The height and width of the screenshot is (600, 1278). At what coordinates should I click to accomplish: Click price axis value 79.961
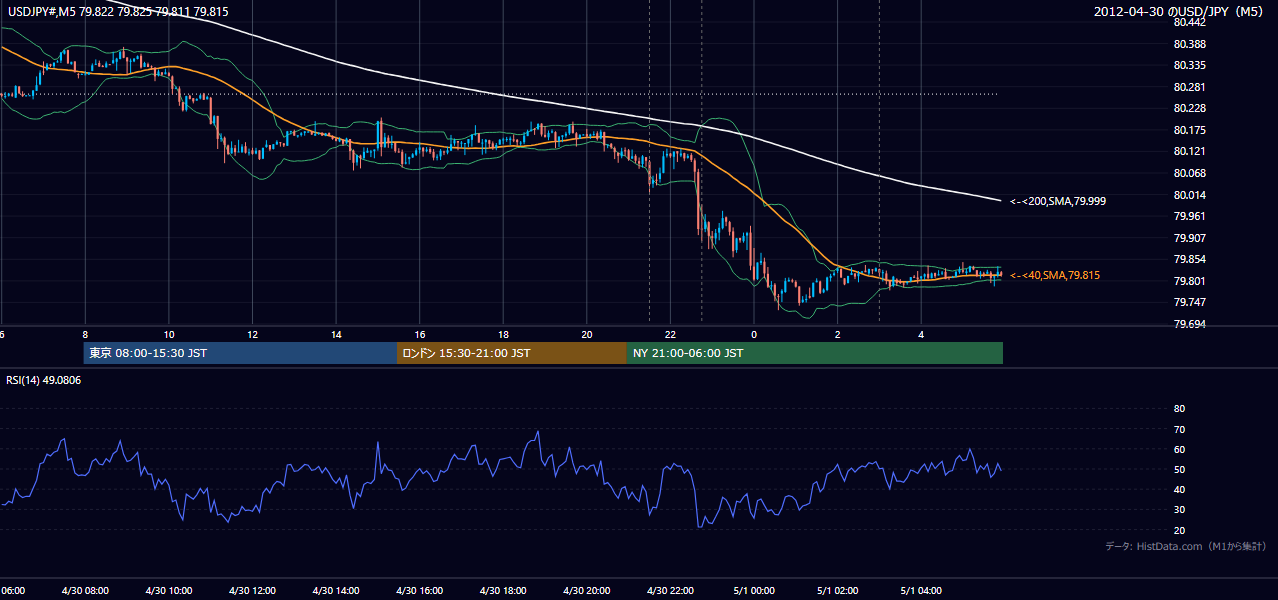pyautogui.click(x=1189, y=216)
